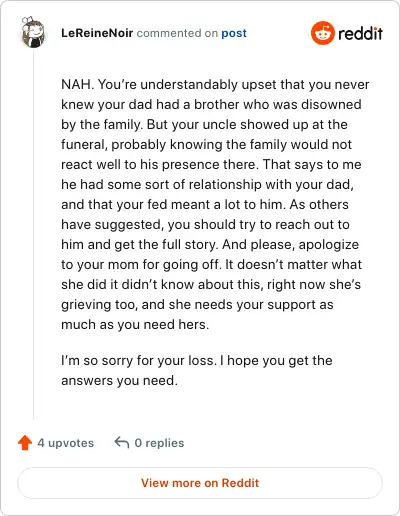Click the "As others" sentence beginning
Image resolution: width=400 pixels, height=516 pixels.
(319, 204)
